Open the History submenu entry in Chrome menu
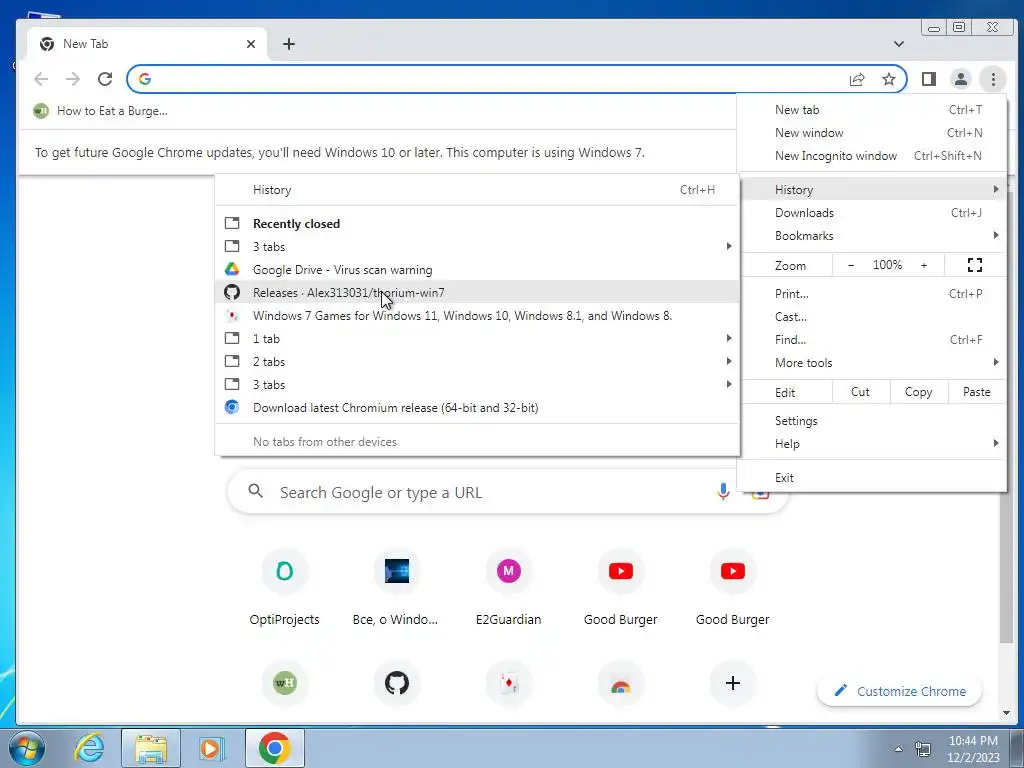 (872, 189)
